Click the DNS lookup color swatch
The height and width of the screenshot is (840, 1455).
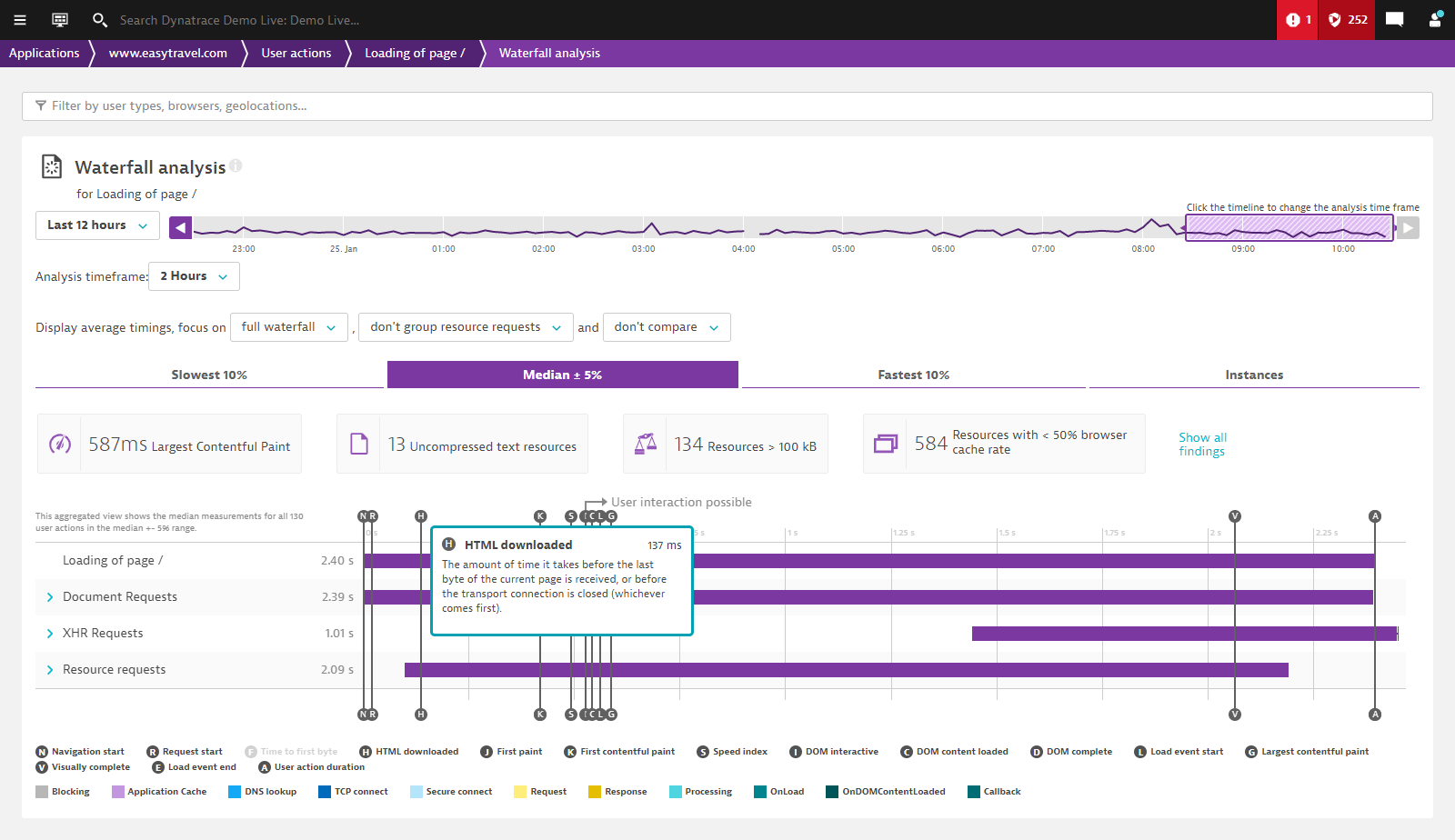235,792
